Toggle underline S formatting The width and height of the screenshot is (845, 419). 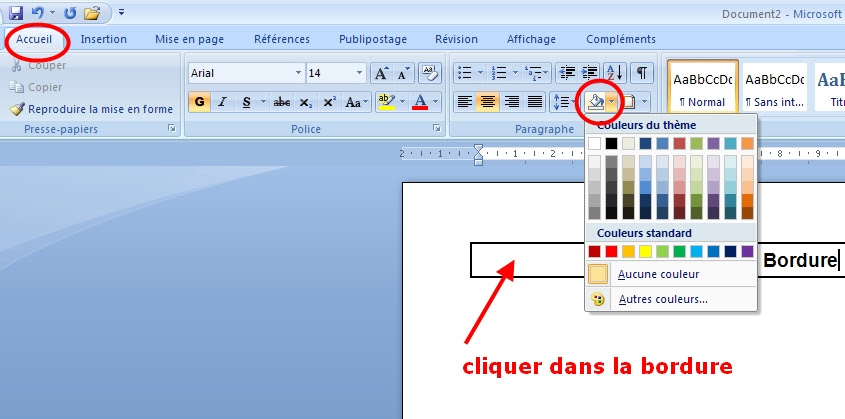click(246, 102)
